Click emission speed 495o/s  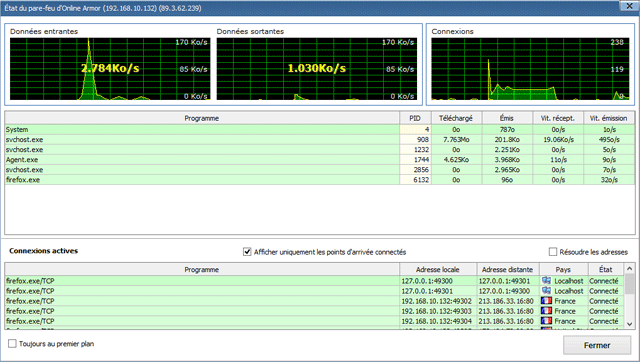(609, 140)
